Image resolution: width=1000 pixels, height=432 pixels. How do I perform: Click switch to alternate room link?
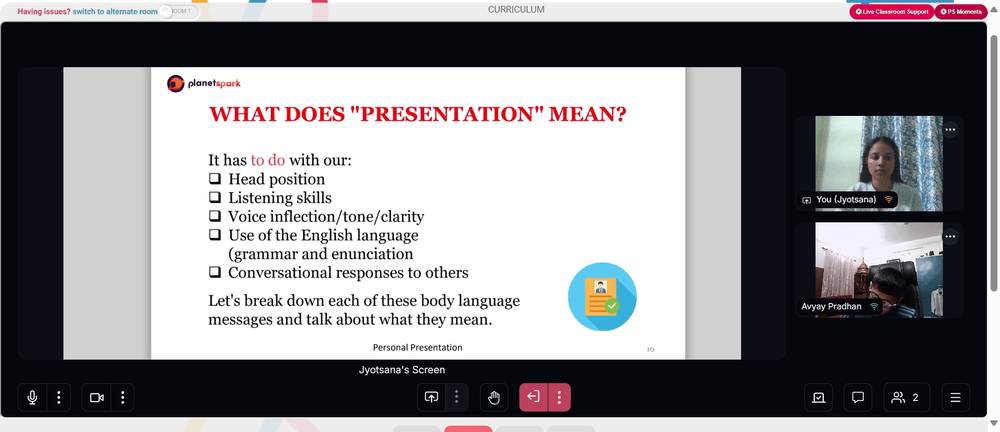coord(115,11)
